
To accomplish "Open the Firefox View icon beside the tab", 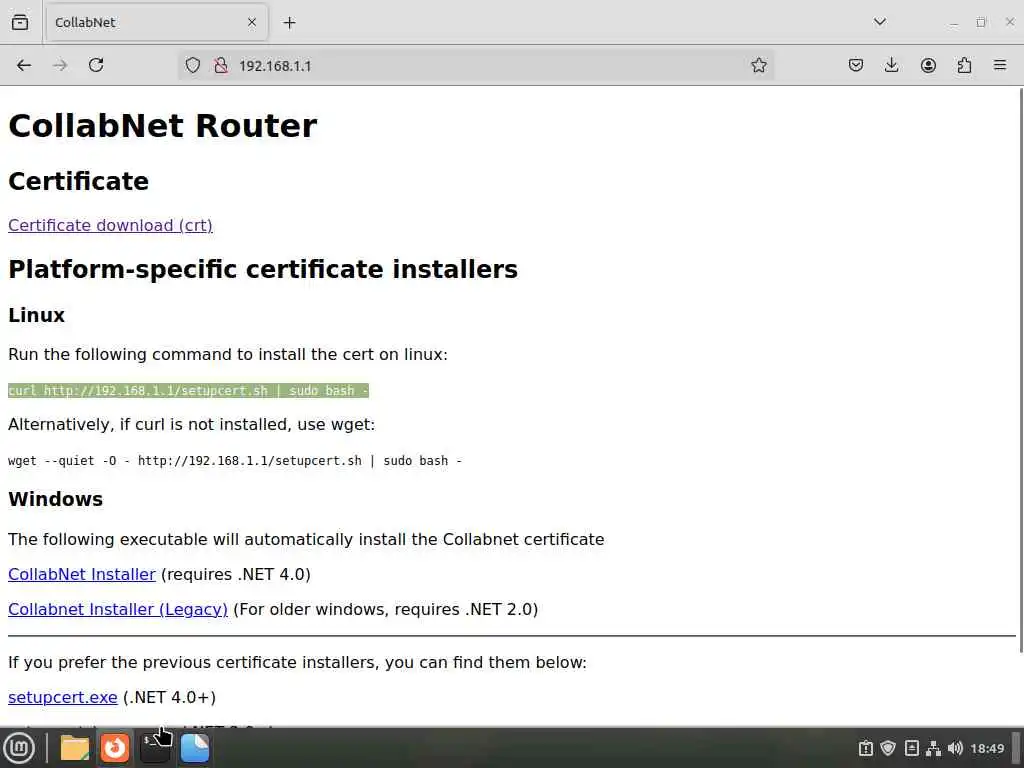I will tap(20, 22).
